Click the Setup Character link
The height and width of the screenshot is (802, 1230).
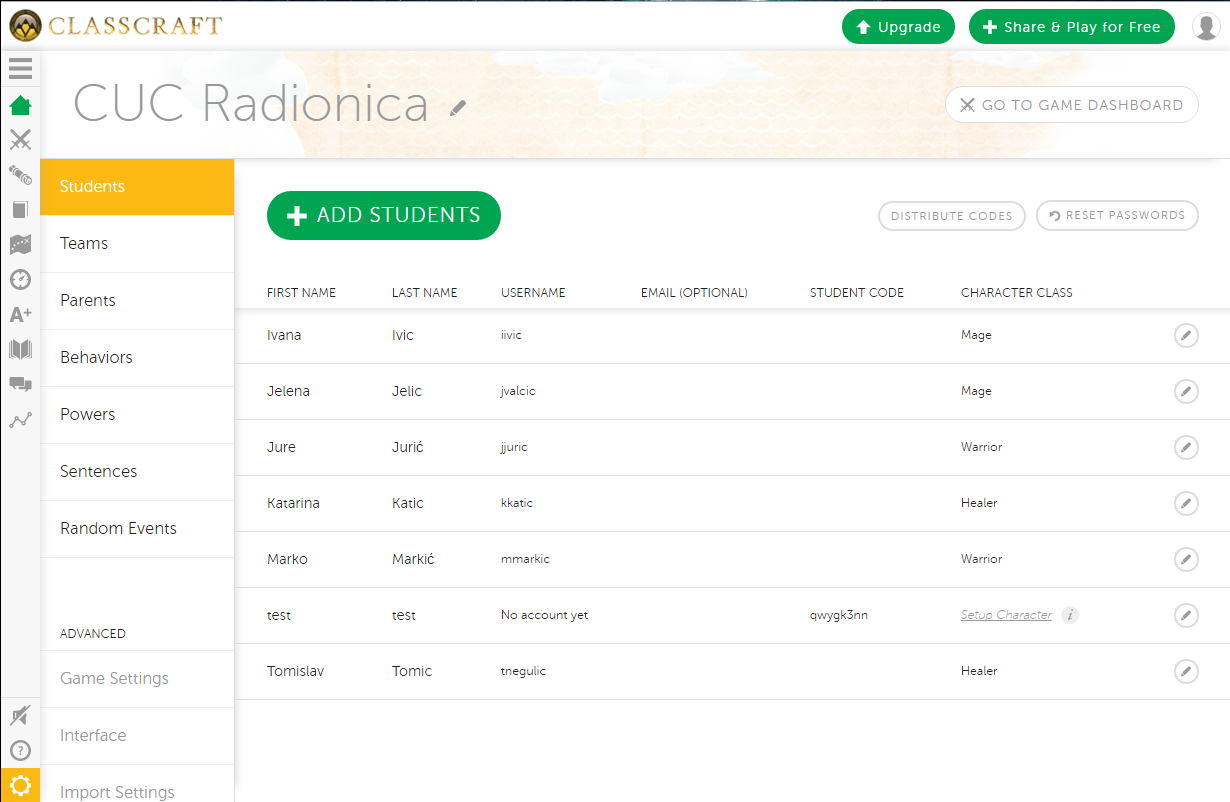tap(1006, 615)
